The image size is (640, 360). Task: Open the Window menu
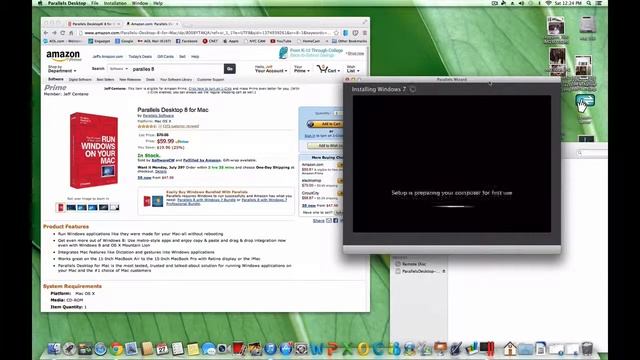pyautogui.click(x=140, y=3)
